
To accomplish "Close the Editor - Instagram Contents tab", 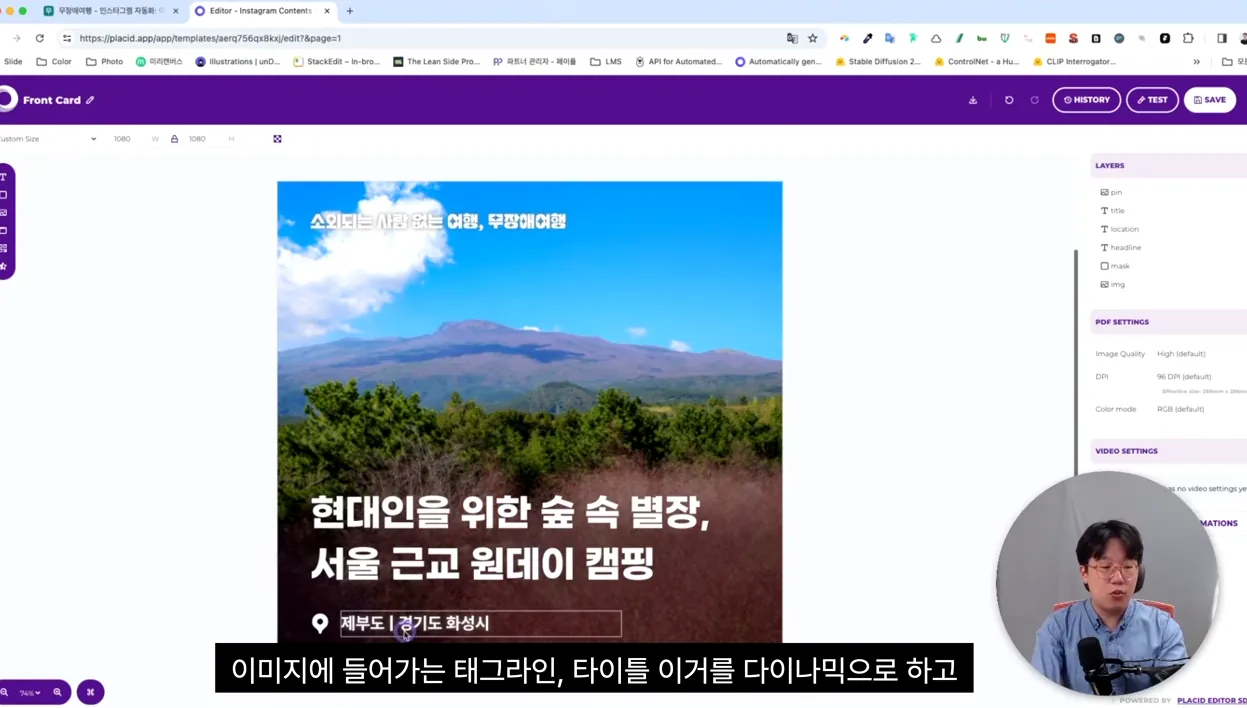I will (x=327, y=11).
